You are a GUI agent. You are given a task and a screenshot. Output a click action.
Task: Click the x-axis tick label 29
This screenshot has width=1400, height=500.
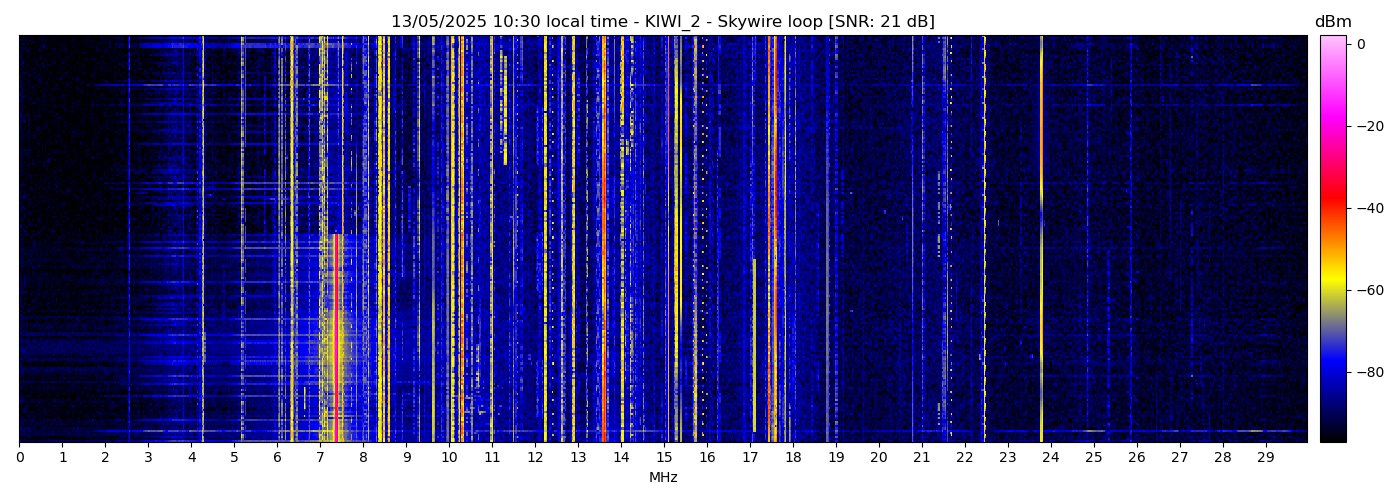point(1265,458)
